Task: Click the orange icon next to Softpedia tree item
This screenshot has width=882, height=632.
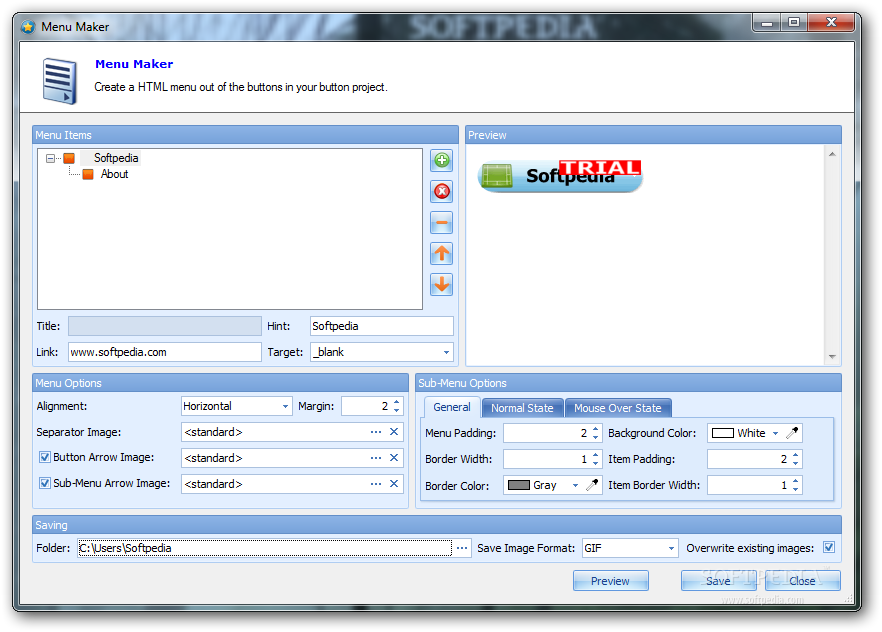Action: pos(69,159)
